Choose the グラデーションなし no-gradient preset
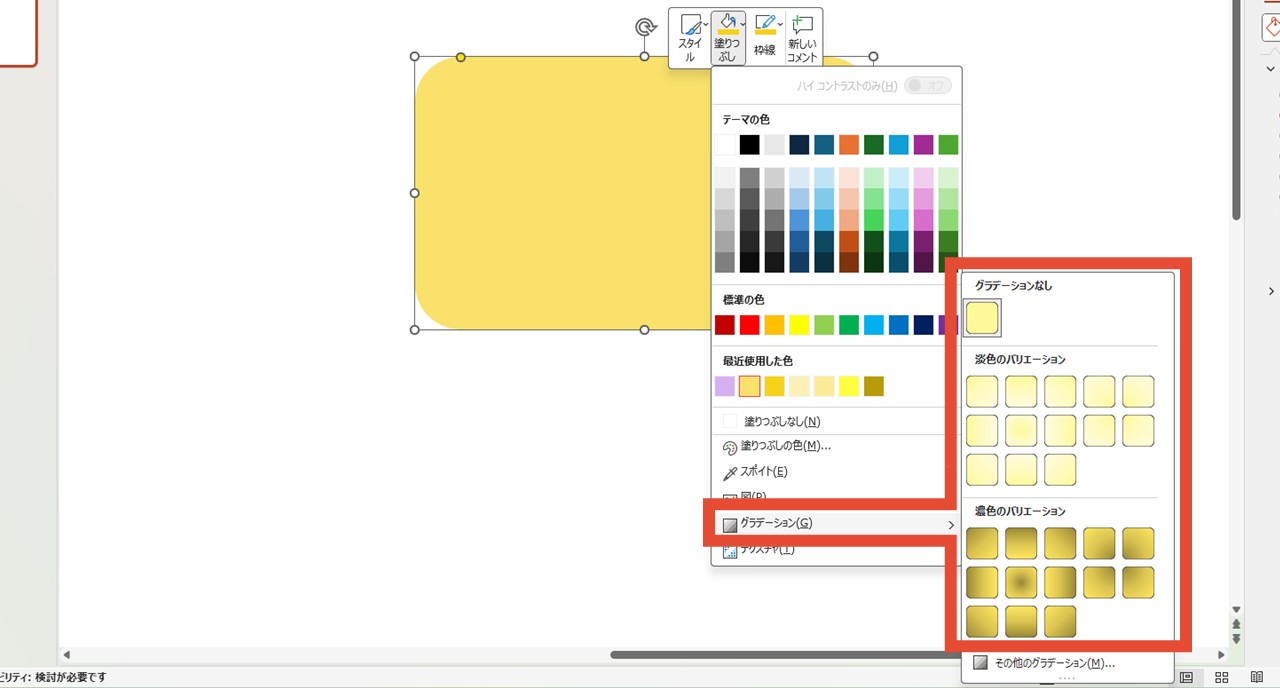Screen dimensions: 1280x688 point(982,319)
